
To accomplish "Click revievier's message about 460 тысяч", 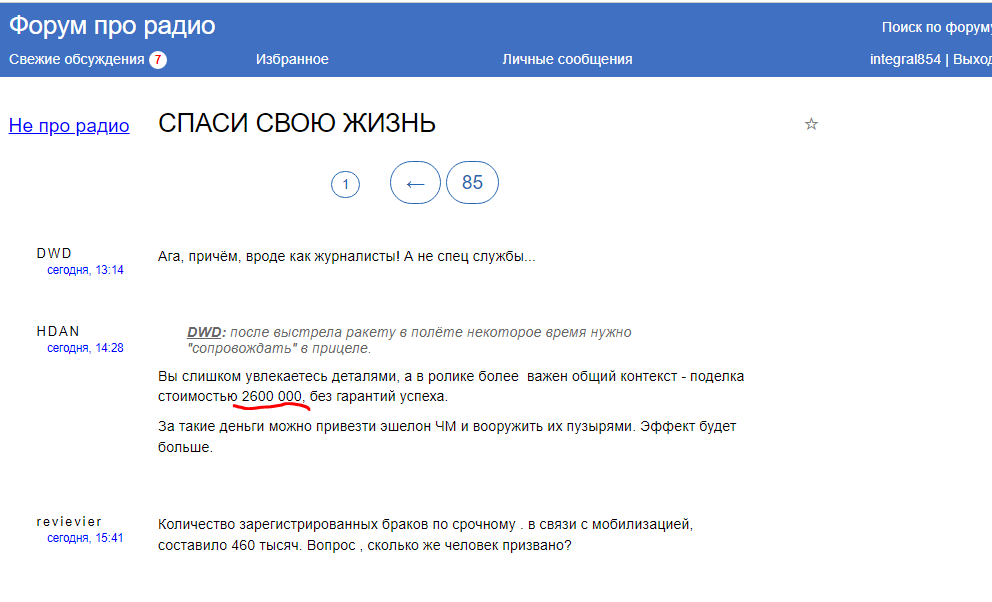I will (426, 535).
